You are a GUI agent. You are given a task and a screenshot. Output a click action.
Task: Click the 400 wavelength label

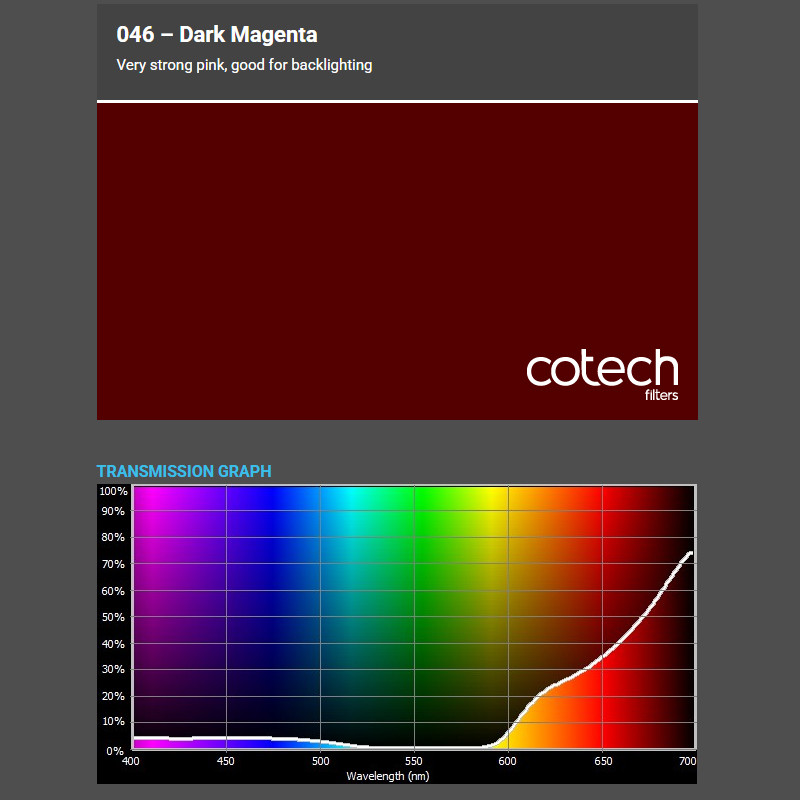pos(131,760)
